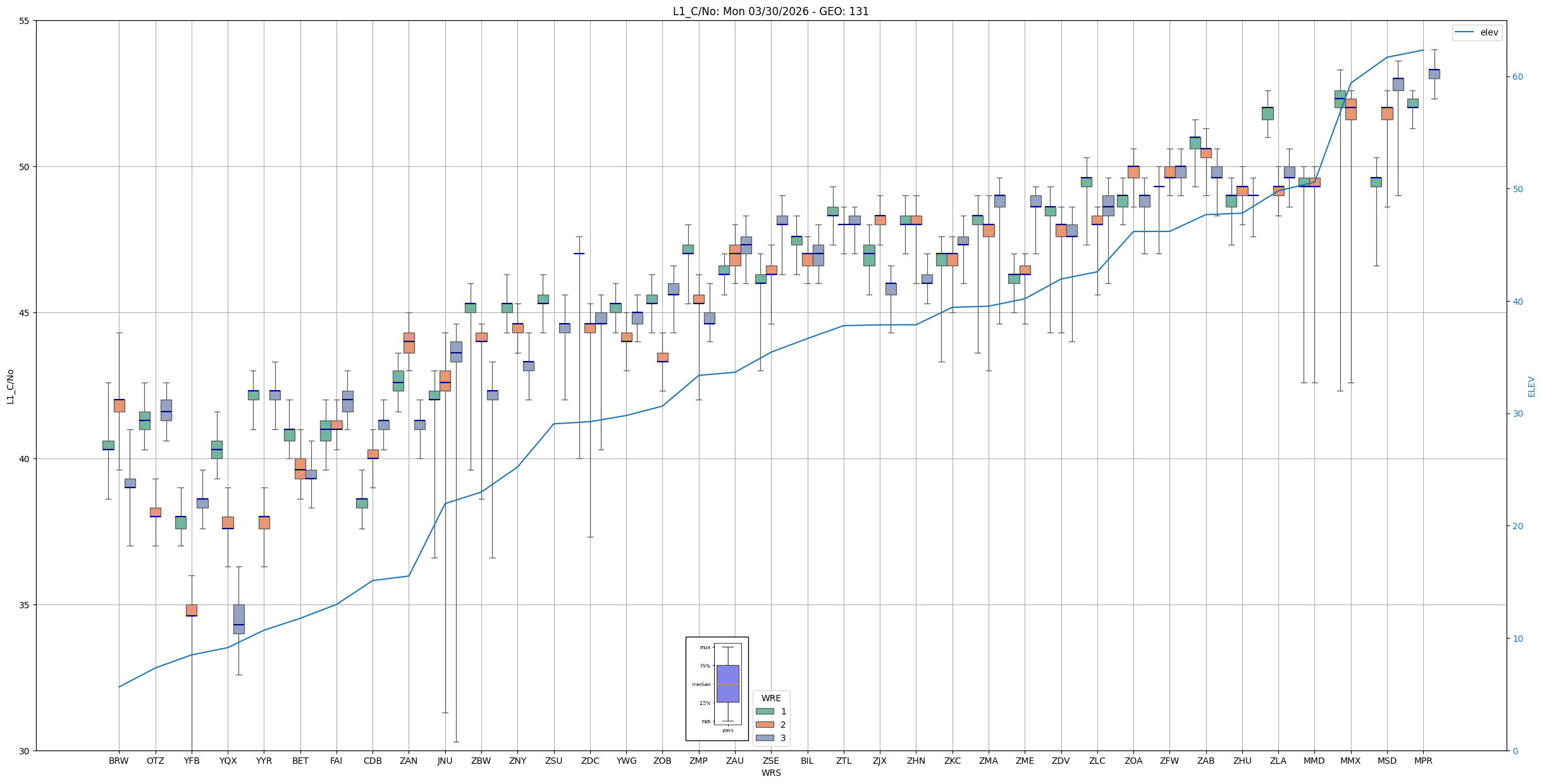Screen dimensions: 1542x784
Task: Click the blue-gray WRE 3 legend swatch
Action: pos(765,738)
